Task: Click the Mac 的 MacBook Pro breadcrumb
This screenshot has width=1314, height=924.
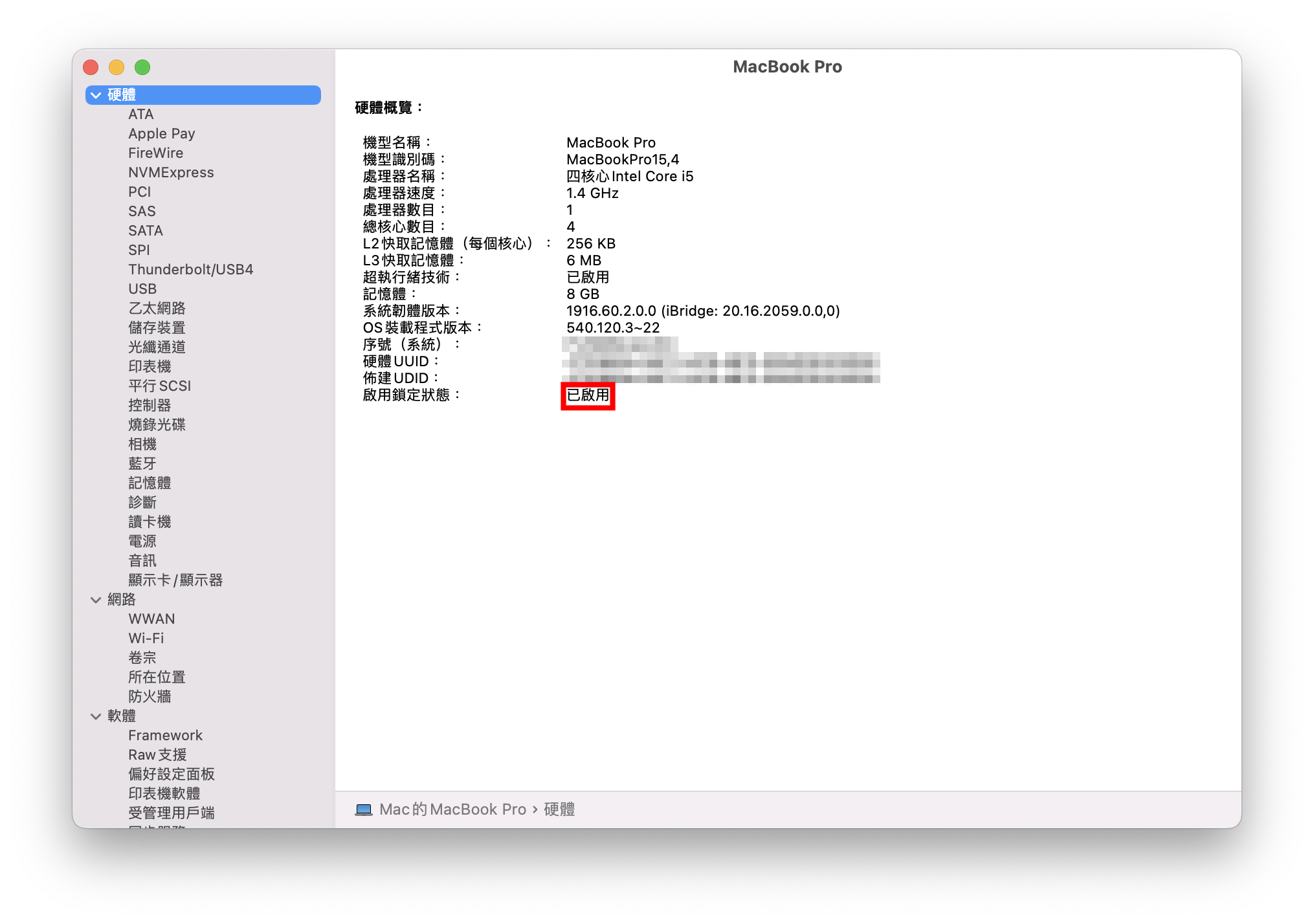Action: click(453, 809)
